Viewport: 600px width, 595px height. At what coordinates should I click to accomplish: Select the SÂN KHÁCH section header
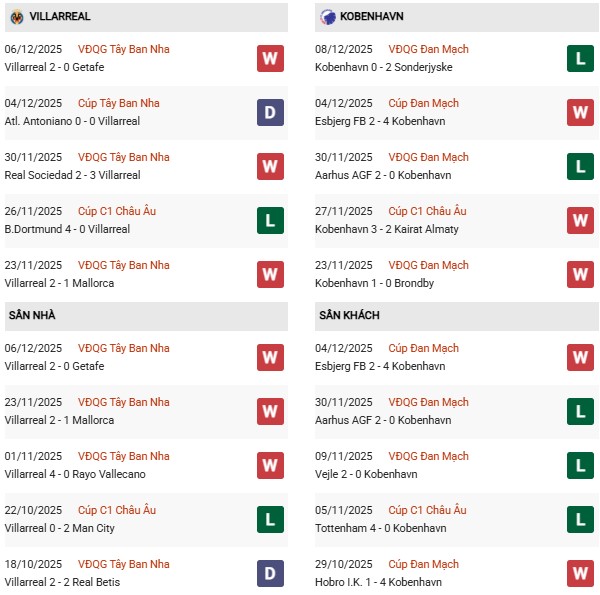point(349,316)
